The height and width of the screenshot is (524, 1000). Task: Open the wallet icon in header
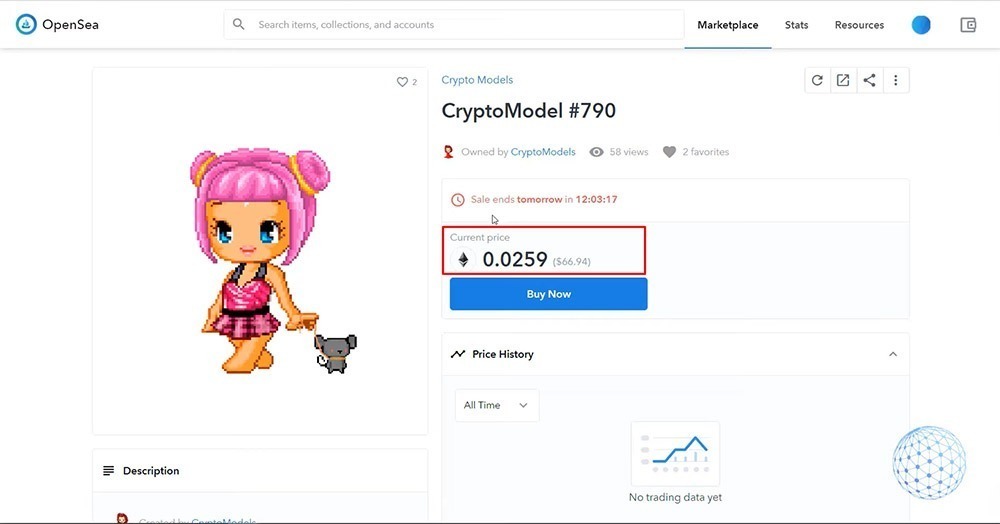point(967,25)
